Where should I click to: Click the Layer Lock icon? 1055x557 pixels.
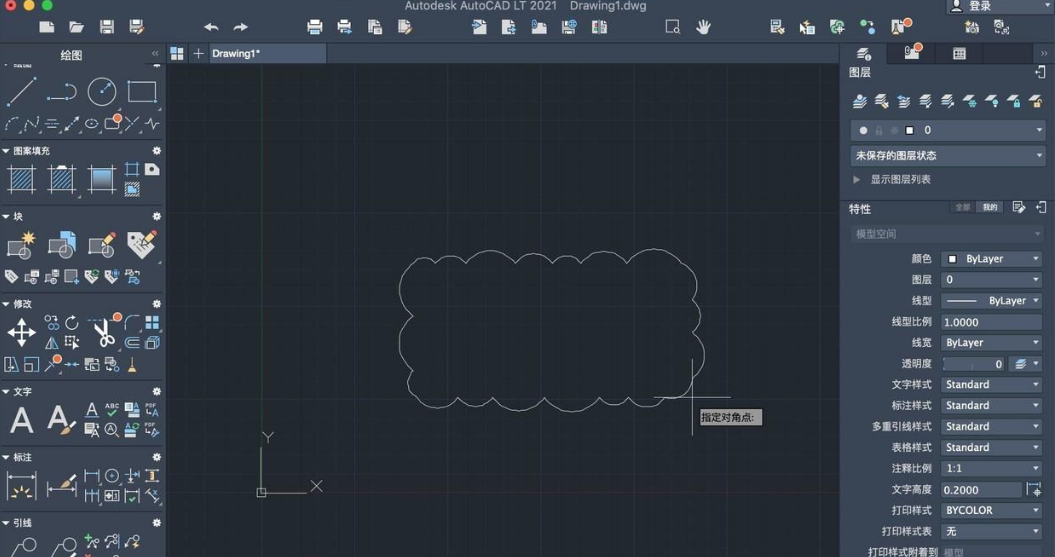point(1013,101)
